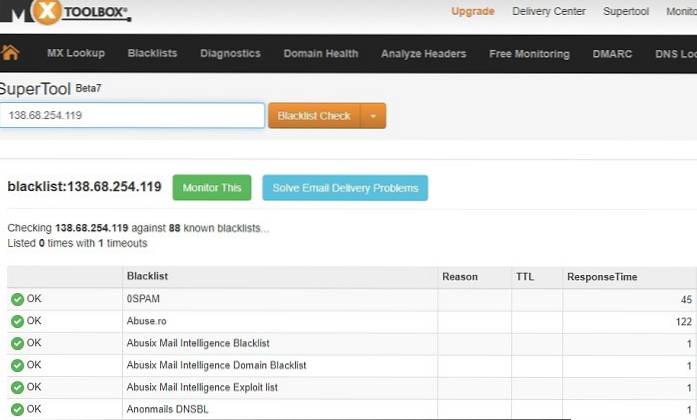Go to the Domain Health tab
The image size is (697, 420).
321,54
